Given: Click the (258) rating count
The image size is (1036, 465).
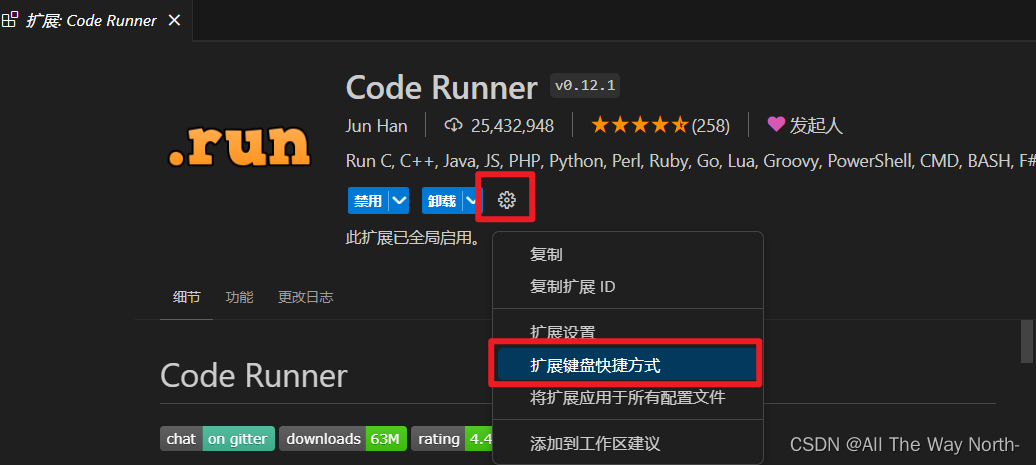Looking at the screenshot, I should click(x=711, y=125).
